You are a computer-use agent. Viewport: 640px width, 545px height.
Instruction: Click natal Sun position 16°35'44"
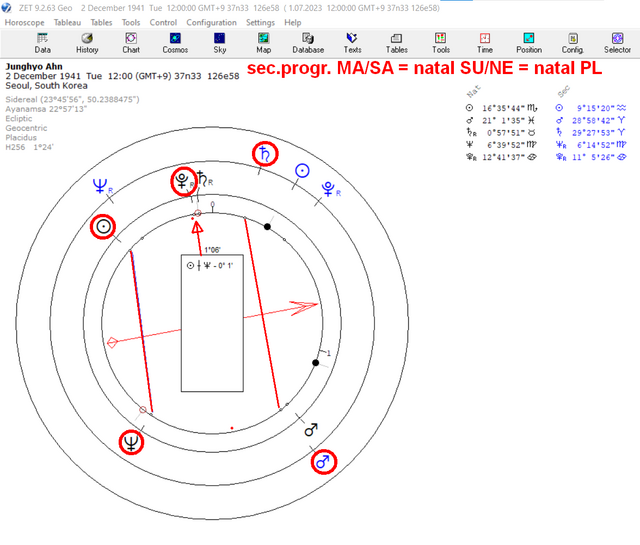click(503, 108)
